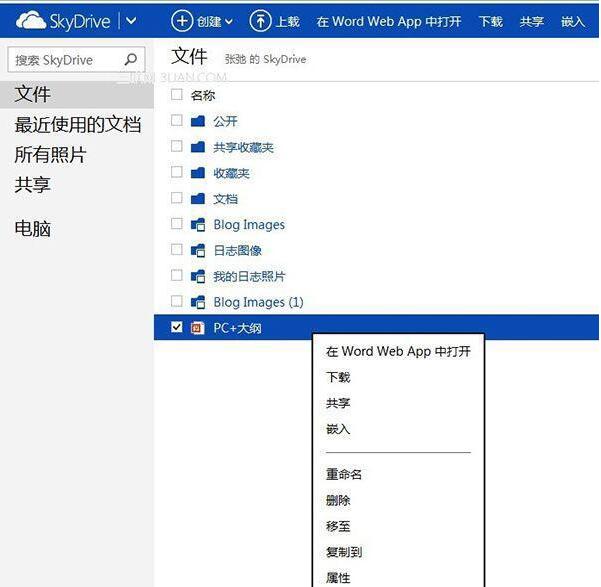Open the 文档 folder name link
The width and height of the screenshot is (601, 587).
point(225,199)
